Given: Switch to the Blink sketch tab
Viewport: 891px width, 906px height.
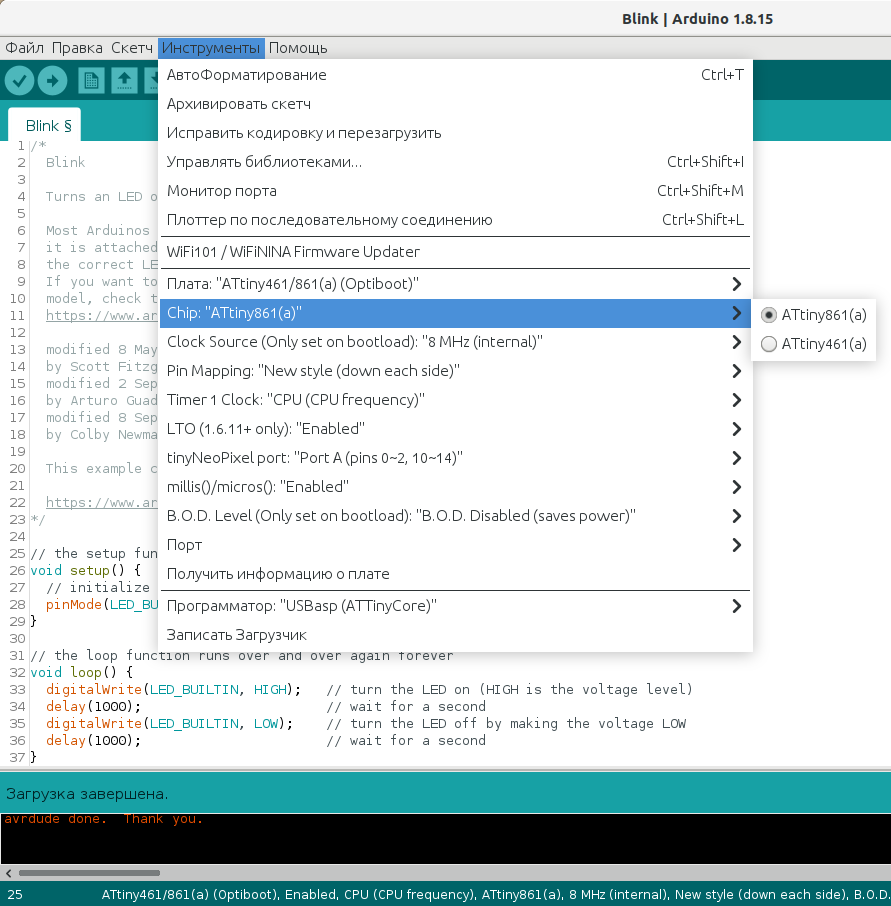Looking at the screenshot, I should pyautogui.click(x=44, y=125).
